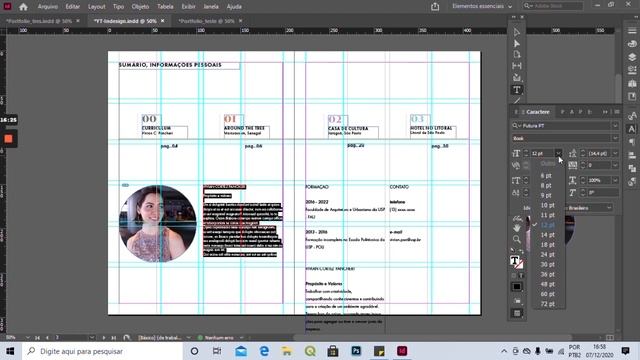Image resolution: width=640 pixels, height=360 pixels.
Task: Open Janela menu
Action: 211,7
